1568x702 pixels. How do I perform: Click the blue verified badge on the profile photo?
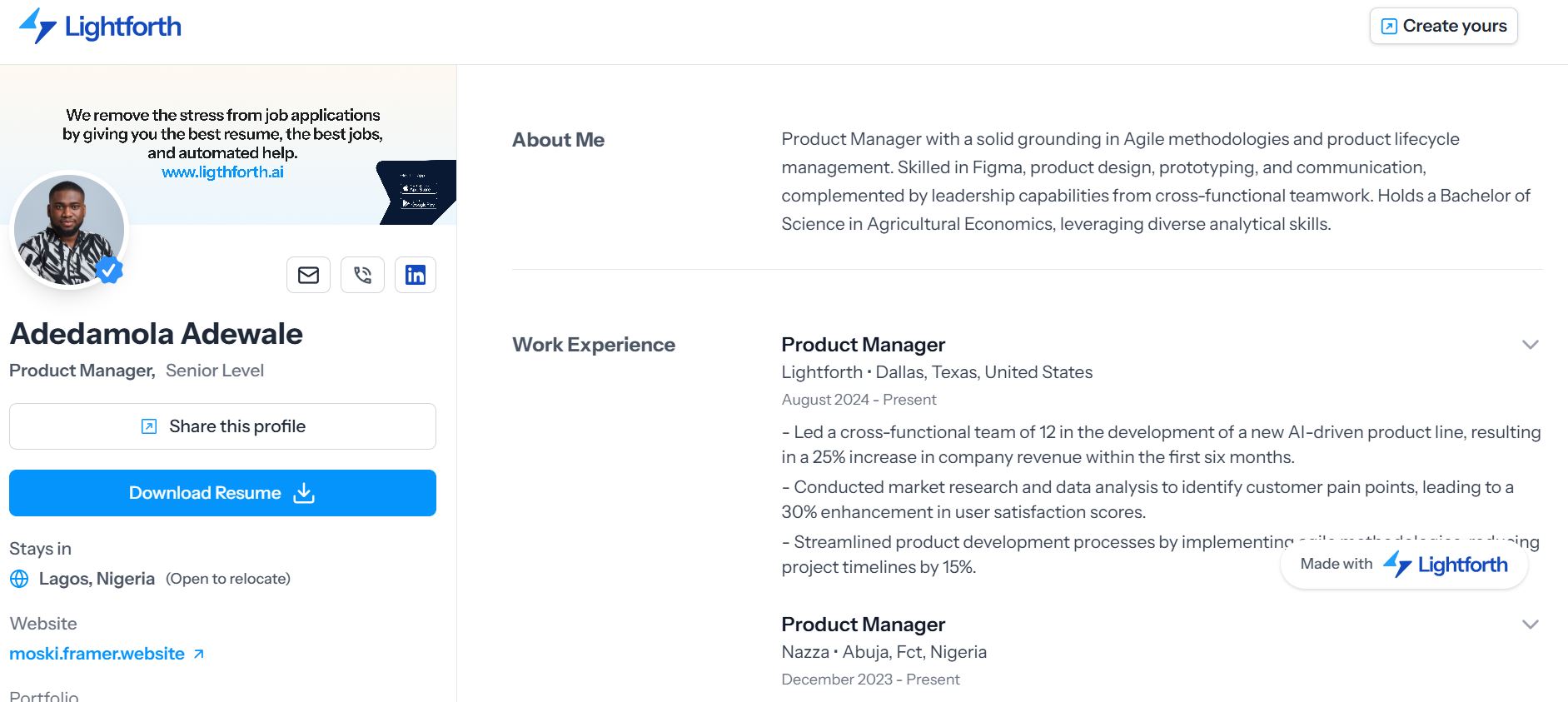pos(109,269)
